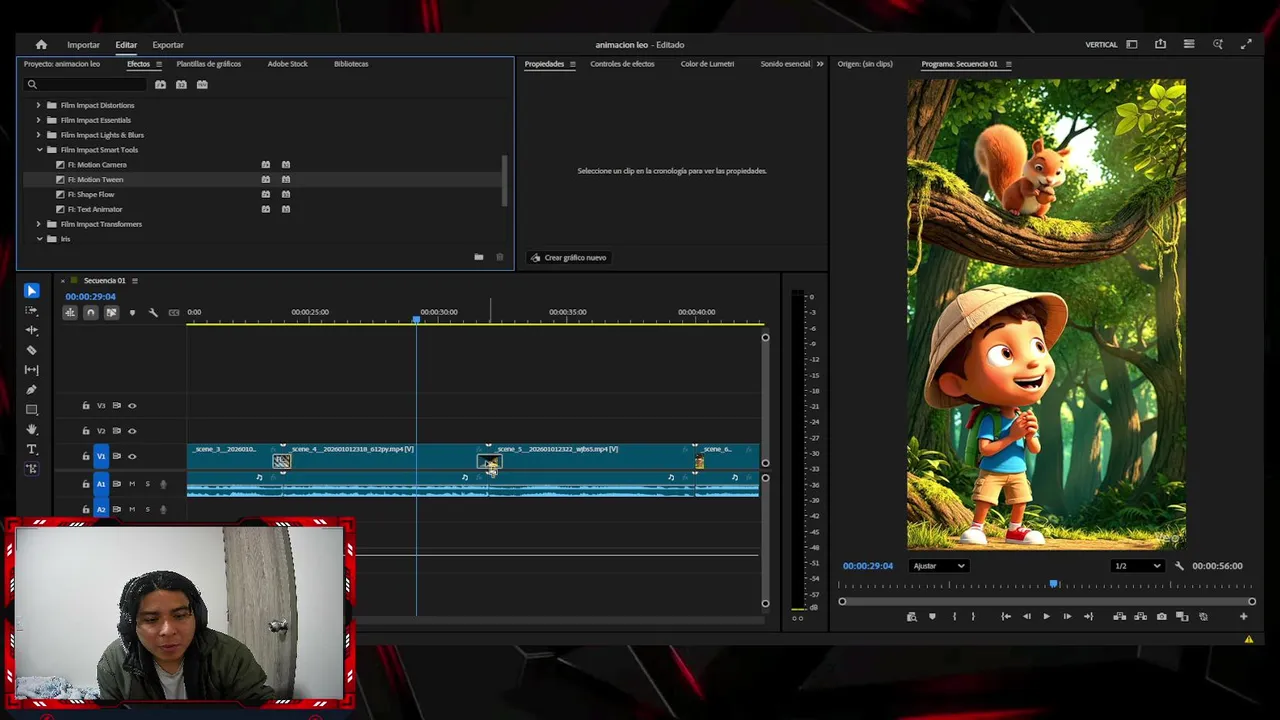1280x720 pixels.
Task: Hide track V3 with eye icon
Action: (132, 406)
